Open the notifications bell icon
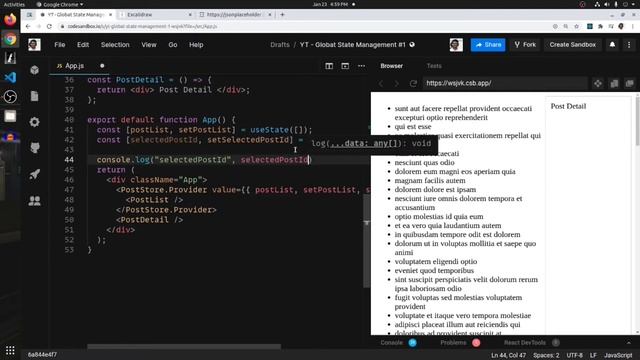 click(x=612, y=44)
